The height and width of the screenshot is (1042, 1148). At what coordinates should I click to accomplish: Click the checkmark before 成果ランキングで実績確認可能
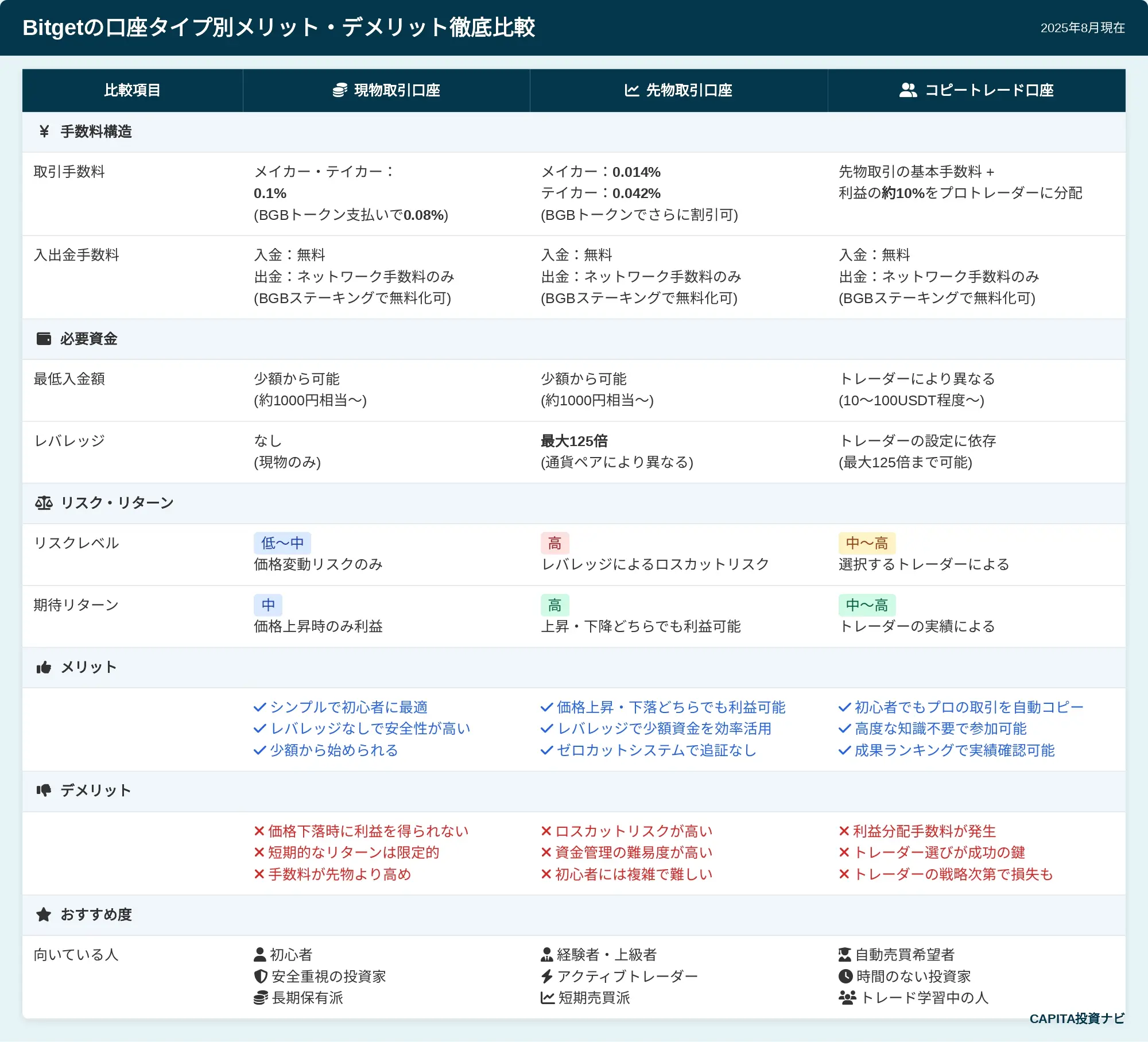(x=845, y=750)
